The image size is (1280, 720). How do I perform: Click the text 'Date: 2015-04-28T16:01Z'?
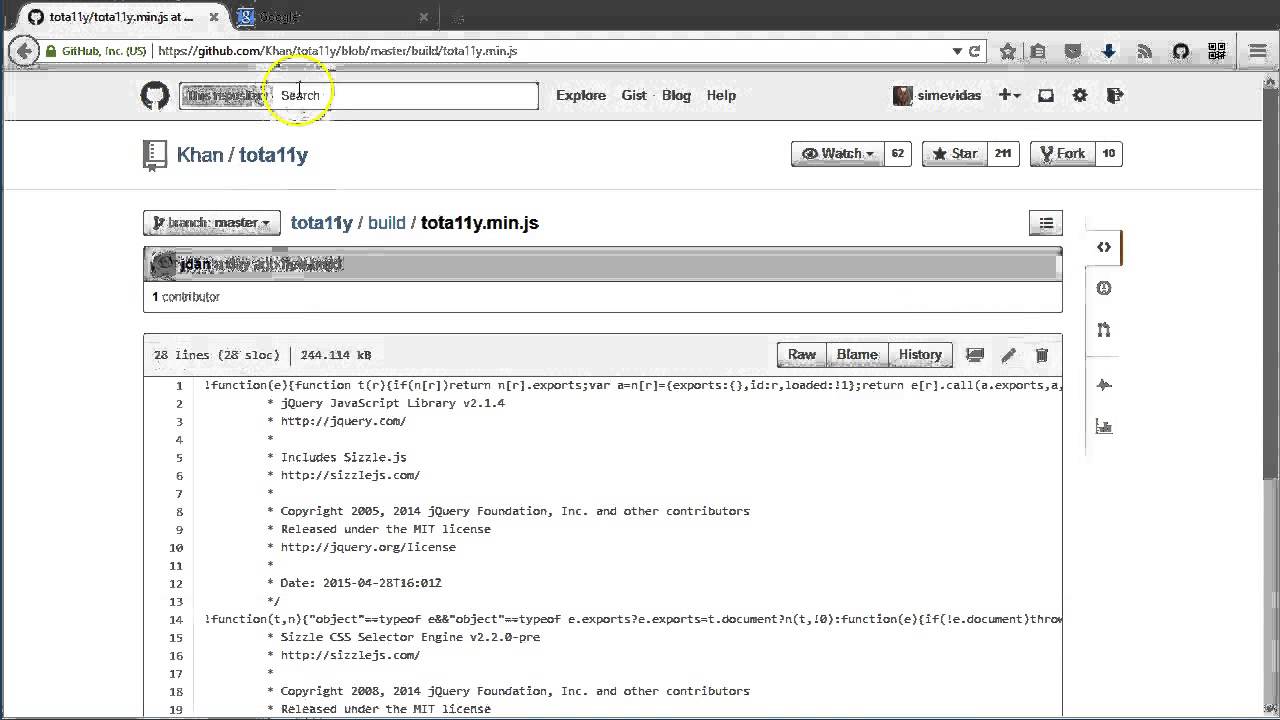pyautogui.click(x=361, y=584)
